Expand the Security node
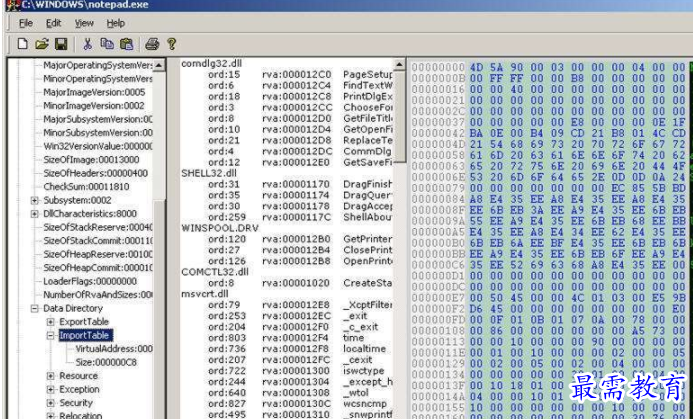The height and width of the screenshot is (419, 693). tap(51, 403)
